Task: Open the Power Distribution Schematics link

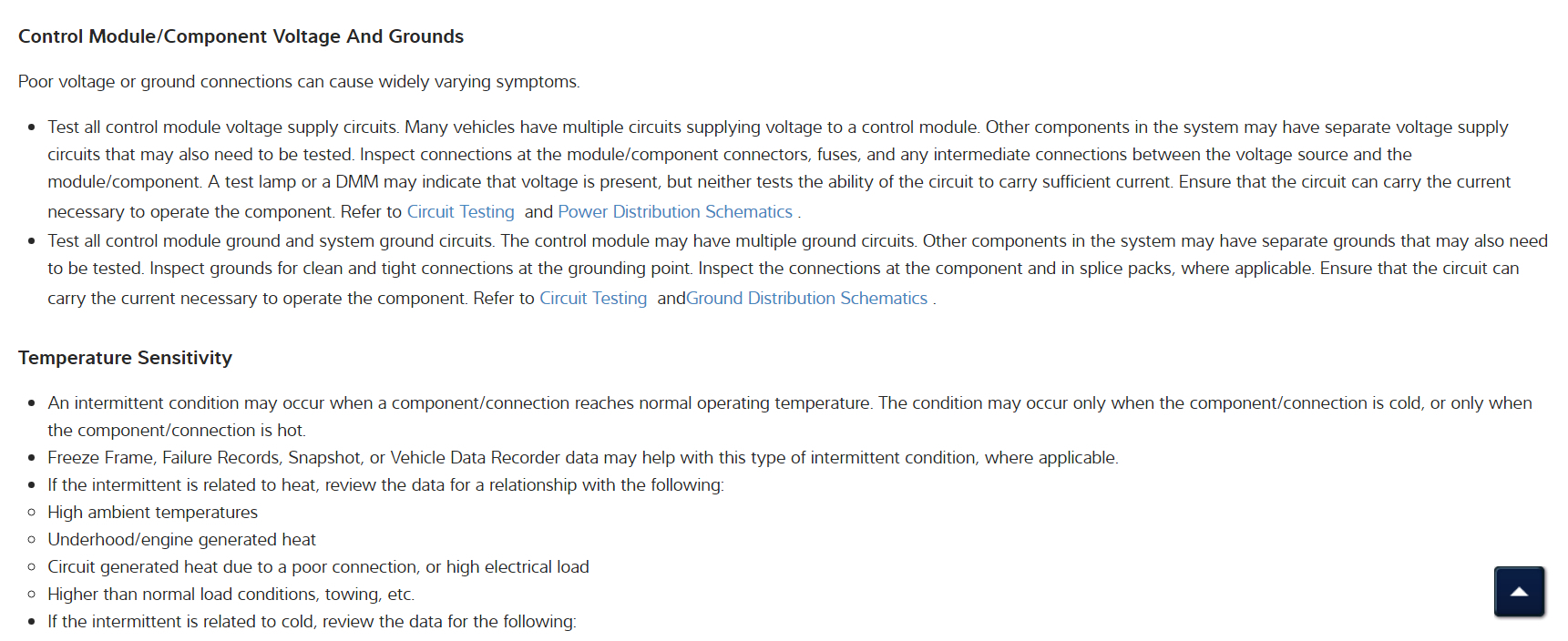Action: [x=675, y=212]
